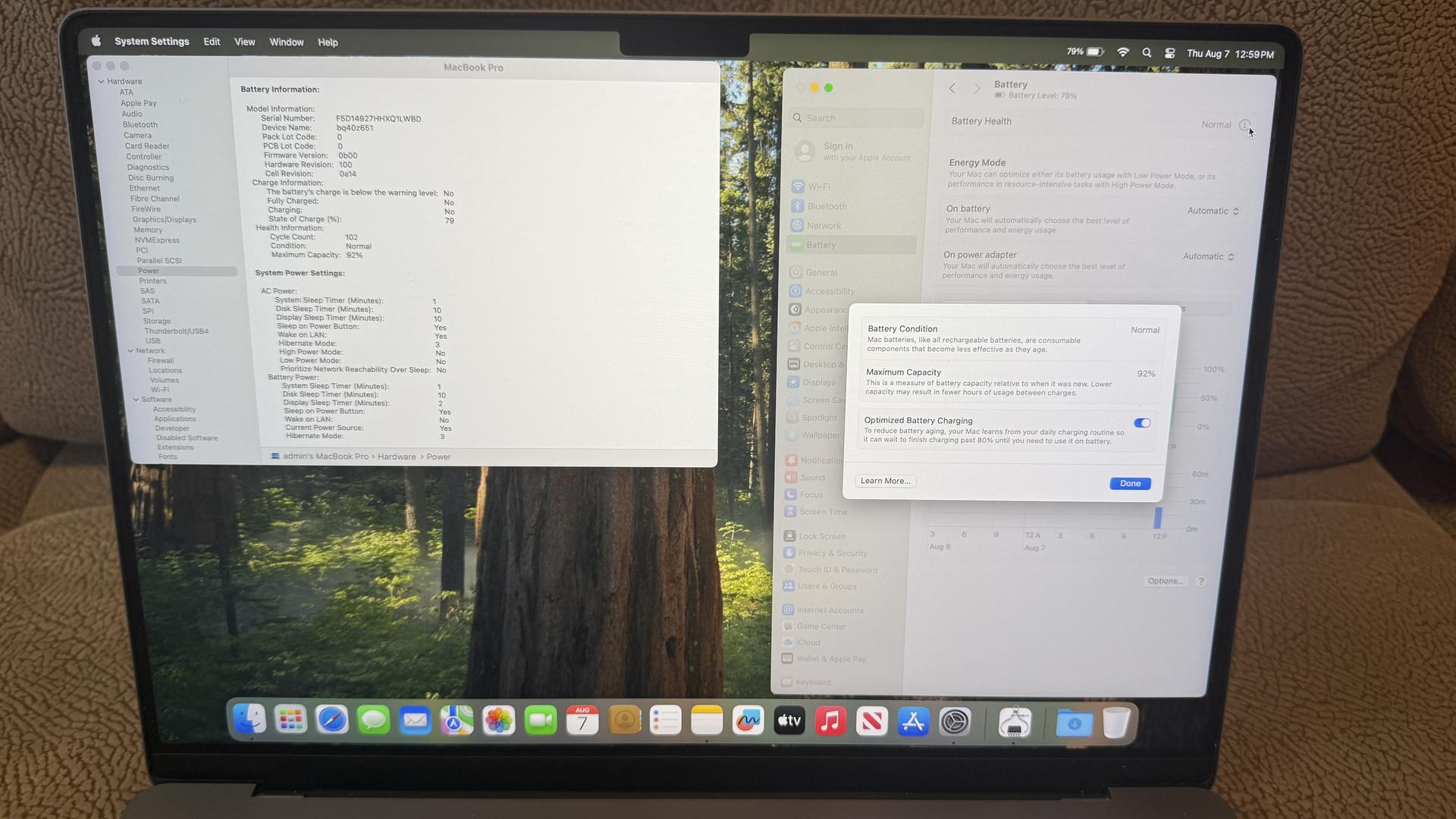Open the Window menu
This screenshot has height=819, width=1456.
tap(287, 42)
